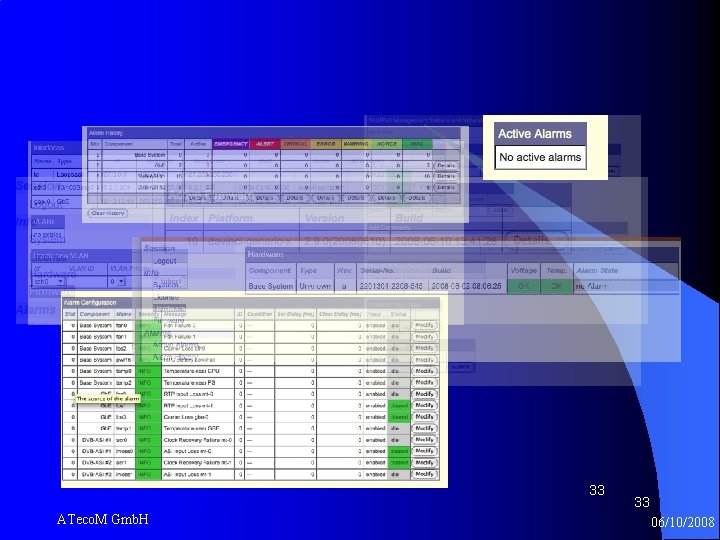The height and width of the screenshot is (540, 720).
Task: Click Modify for Temperature near PS alarm
Action: click(424, 382)
